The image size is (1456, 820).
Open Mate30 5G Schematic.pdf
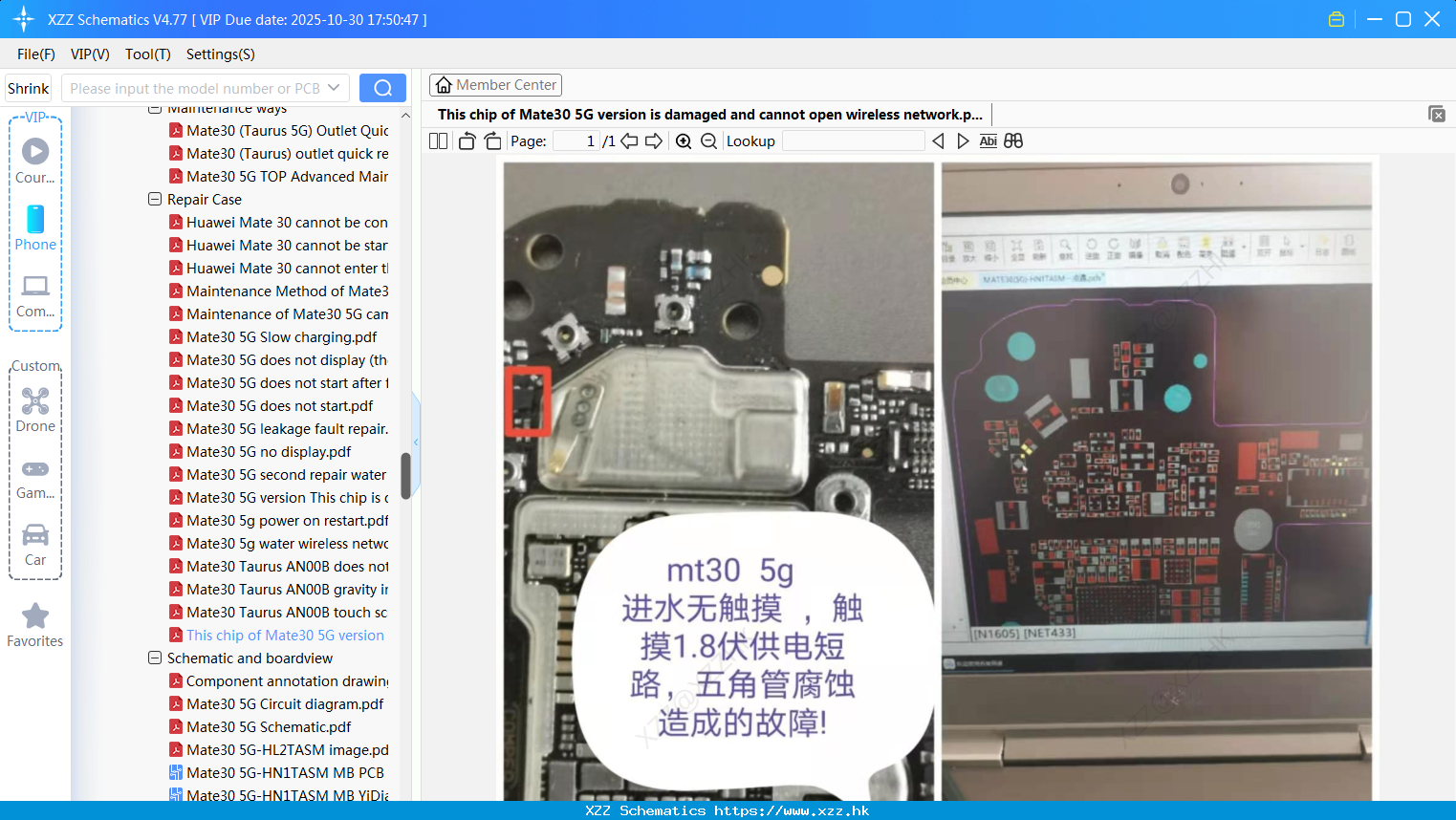[269, 727]
